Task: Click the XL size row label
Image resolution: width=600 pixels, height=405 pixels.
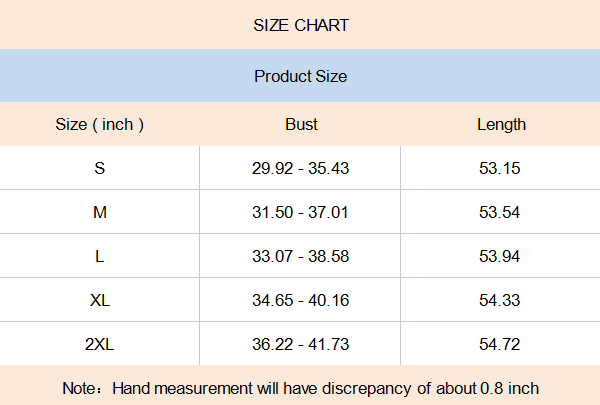Action: click(x=100, y=300)
